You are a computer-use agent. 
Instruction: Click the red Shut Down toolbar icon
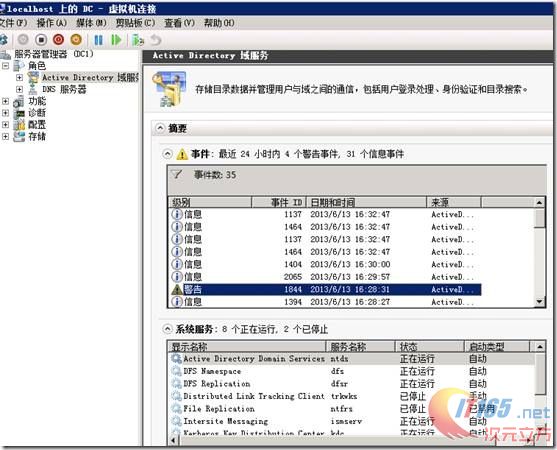click(x=59, y=39)
